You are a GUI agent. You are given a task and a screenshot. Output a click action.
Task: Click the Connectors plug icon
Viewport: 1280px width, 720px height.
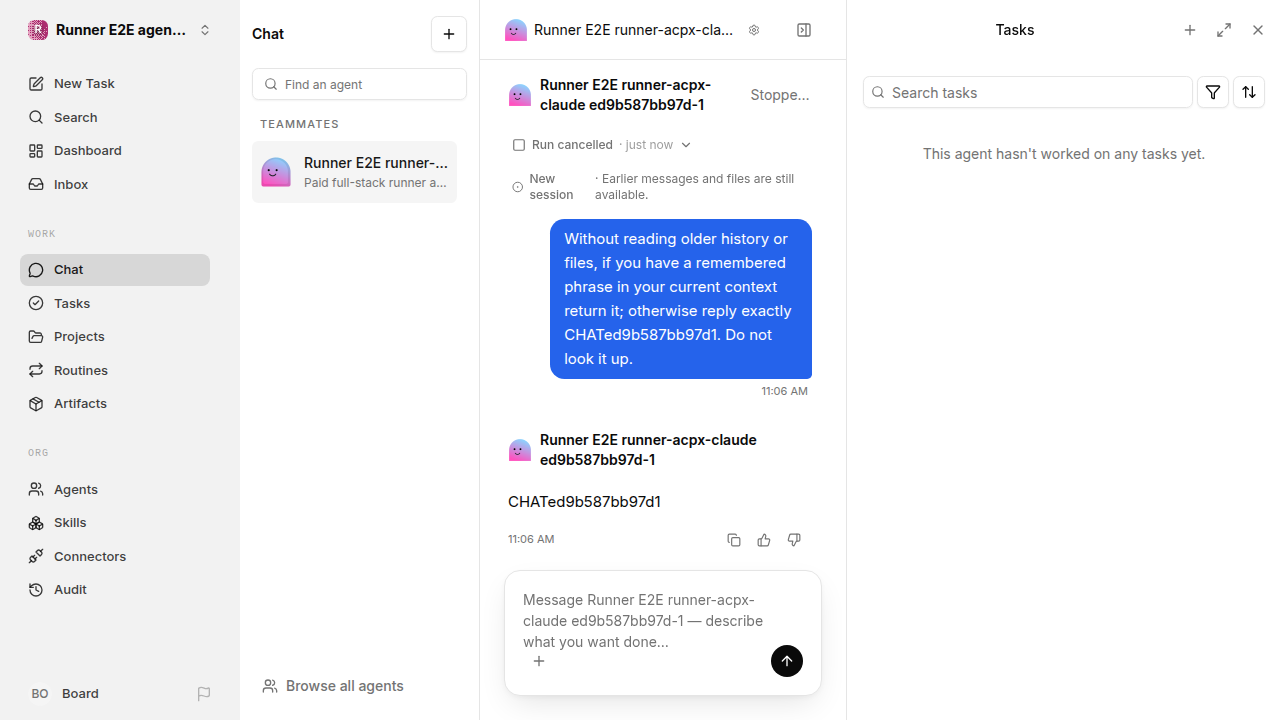(36, 556)
